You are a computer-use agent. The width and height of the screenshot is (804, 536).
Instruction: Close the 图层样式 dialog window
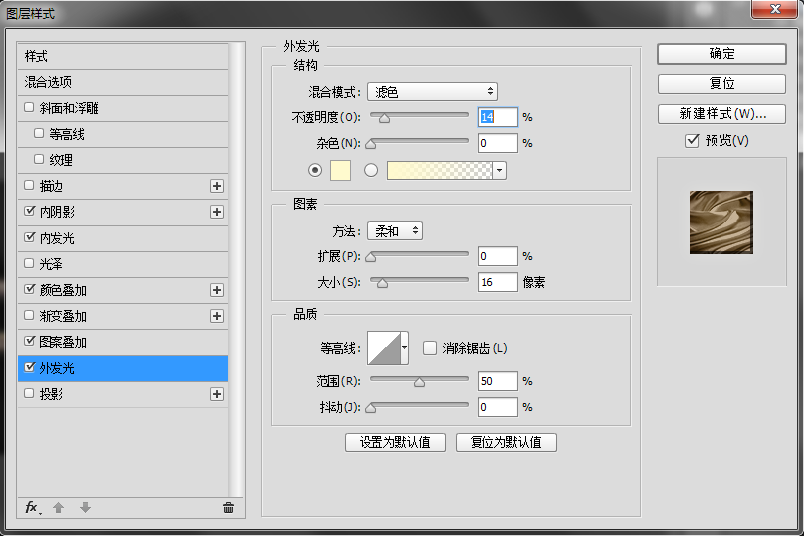(775, 9)
